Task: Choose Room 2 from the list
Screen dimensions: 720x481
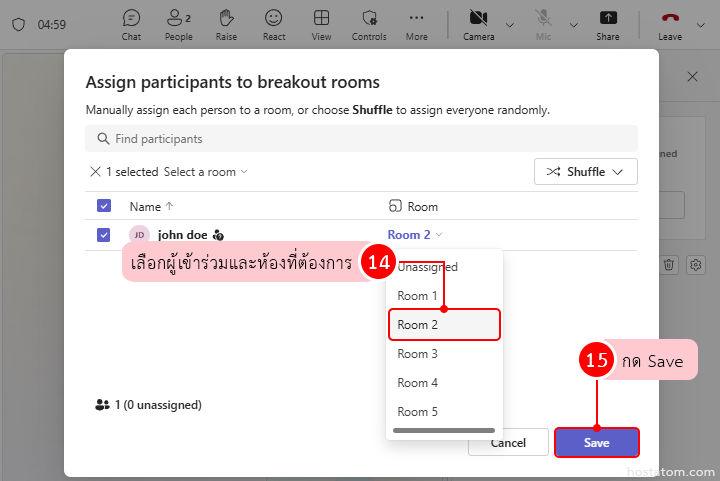Action: [442, 325]
